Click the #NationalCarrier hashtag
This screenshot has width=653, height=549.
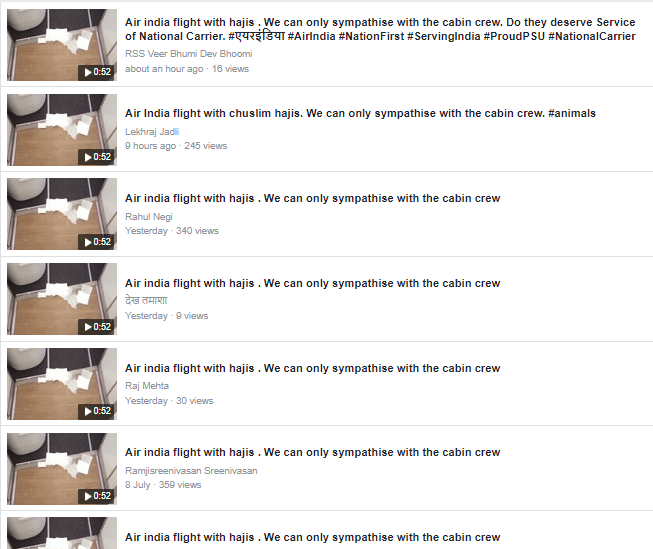point(592,37)
